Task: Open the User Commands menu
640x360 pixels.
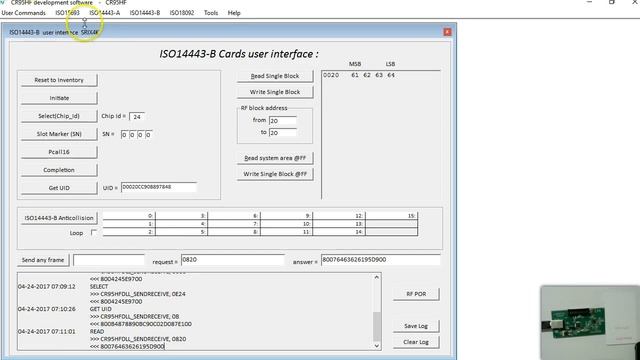Action: (x=24, y=13)
